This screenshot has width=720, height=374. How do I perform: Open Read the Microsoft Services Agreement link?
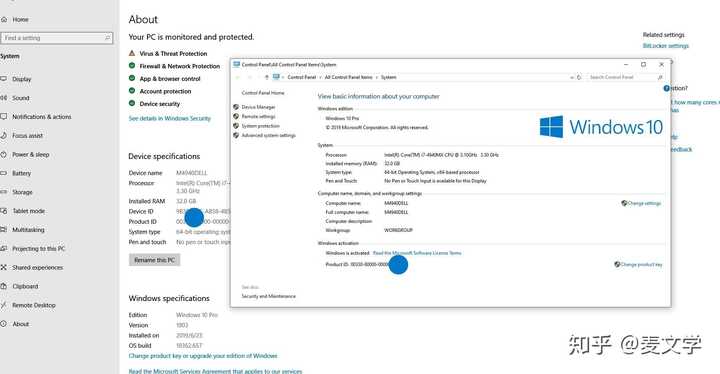click(215, 371)
